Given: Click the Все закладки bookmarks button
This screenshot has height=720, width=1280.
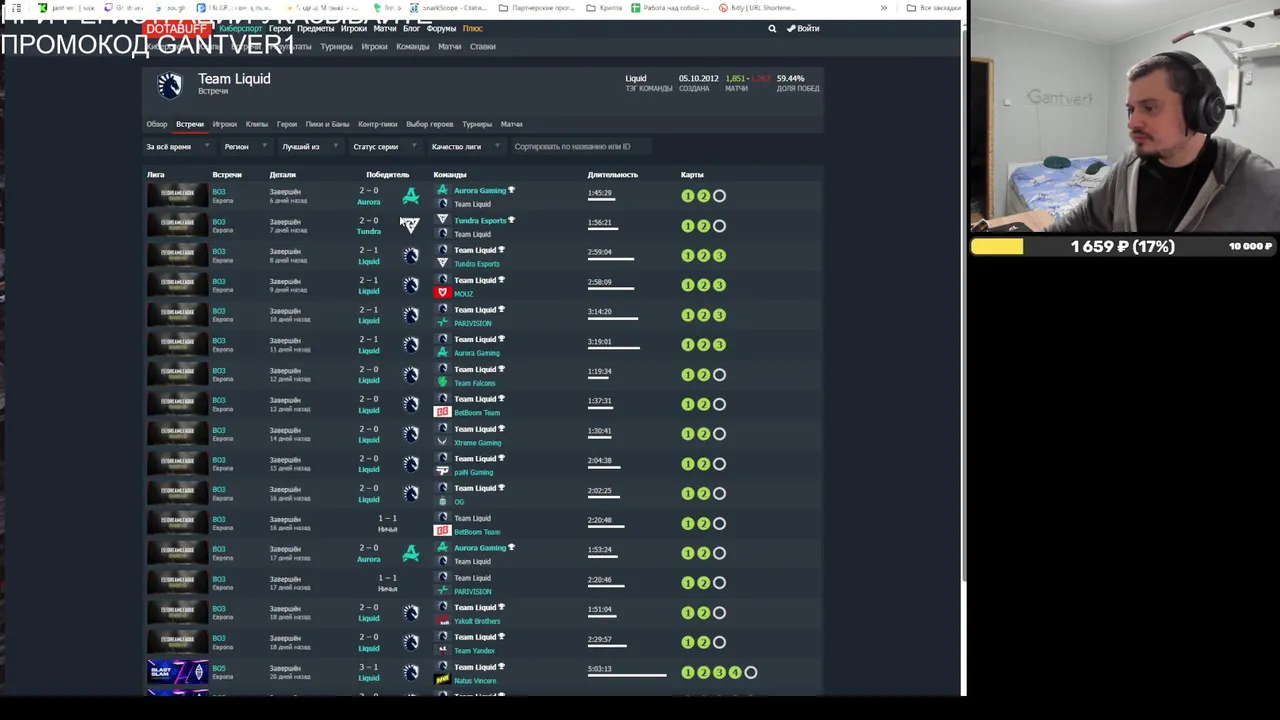Looking at the screenshot, I should click(932, 8).
